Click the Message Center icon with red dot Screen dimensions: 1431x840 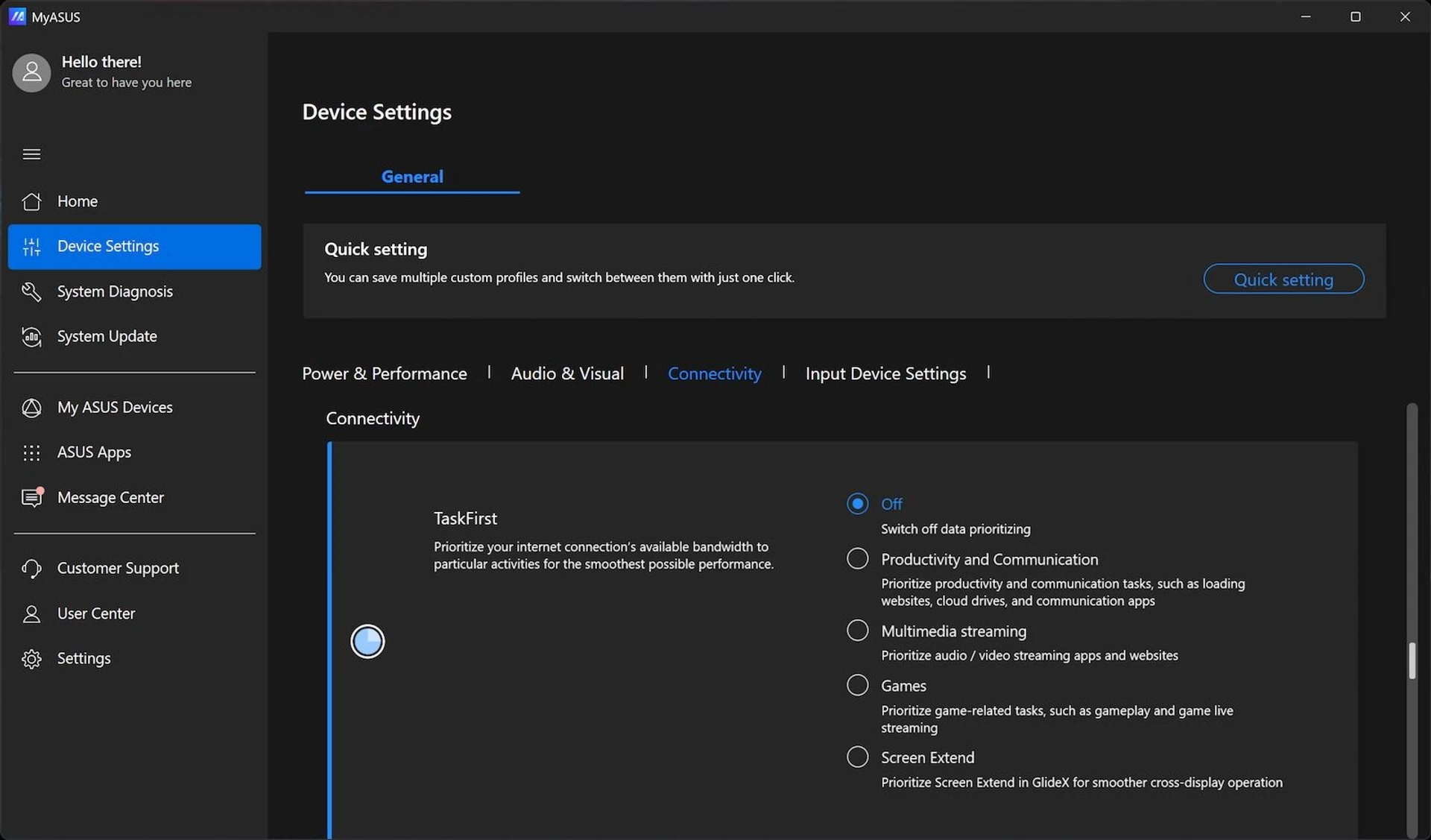pos(32,497)
